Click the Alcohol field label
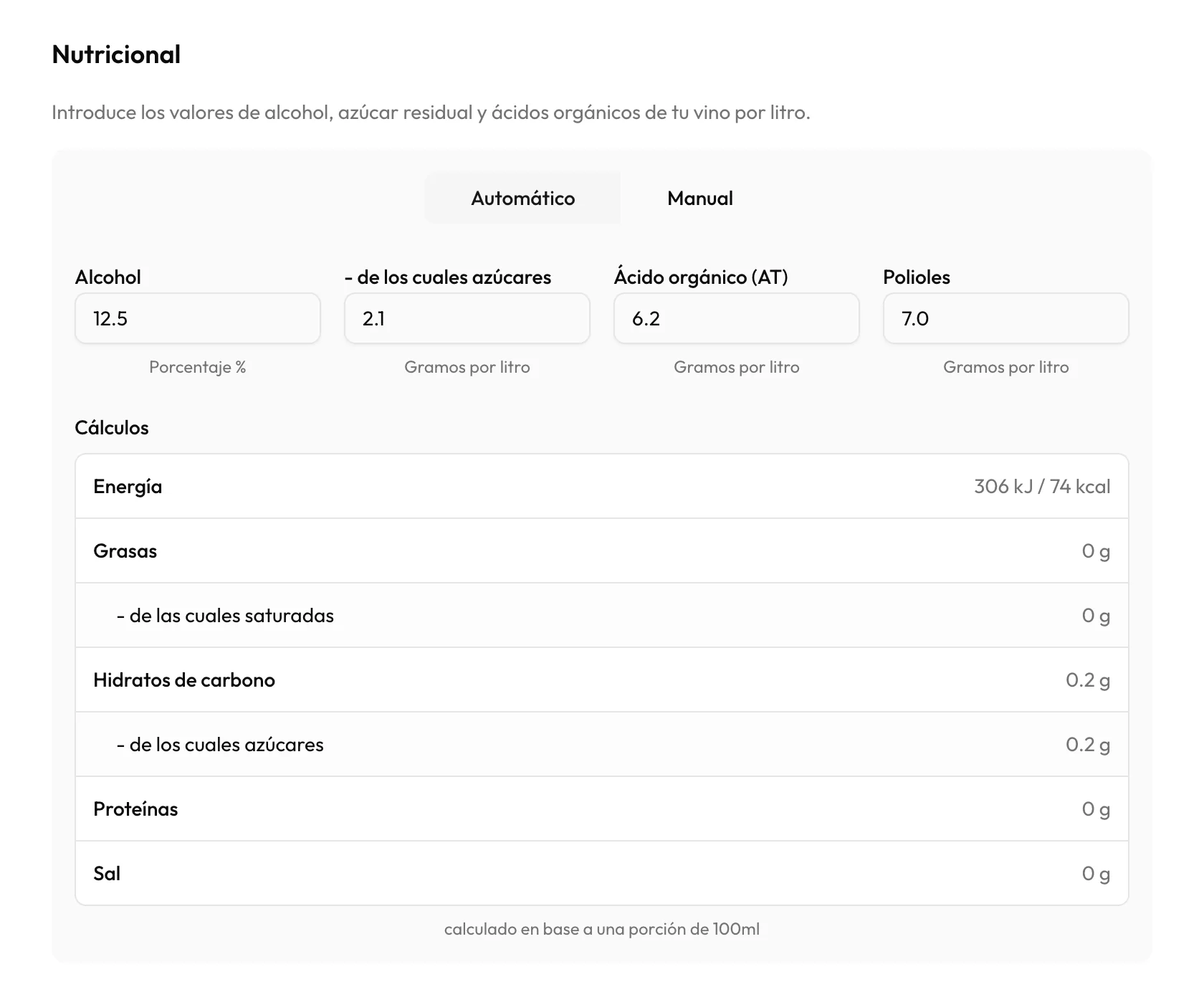The image size is (1204, 982). pyautogui.click(x=108, y=277)
